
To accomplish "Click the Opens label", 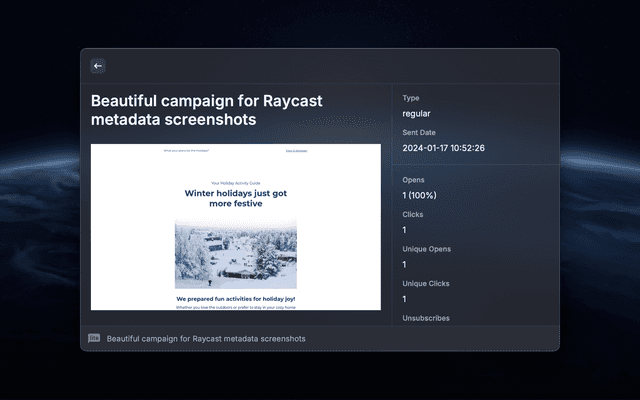I will pos(414,180).
